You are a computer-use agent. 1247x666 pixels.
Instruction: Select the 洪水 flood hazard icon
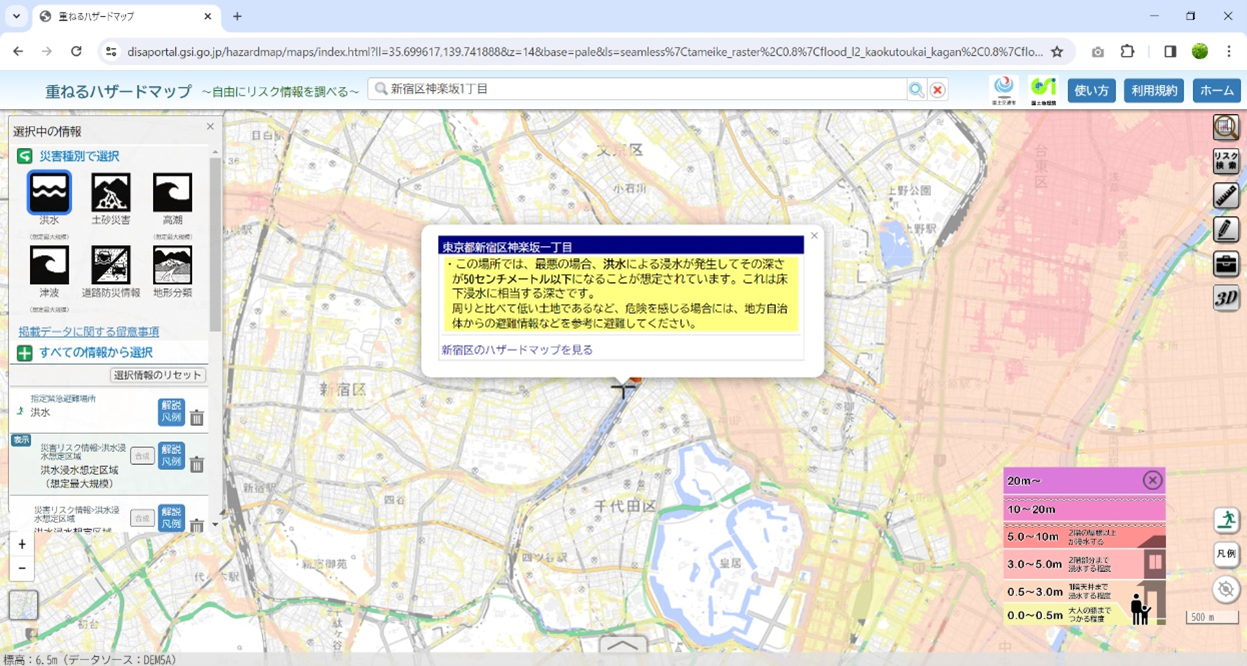(x=49, y=192)
